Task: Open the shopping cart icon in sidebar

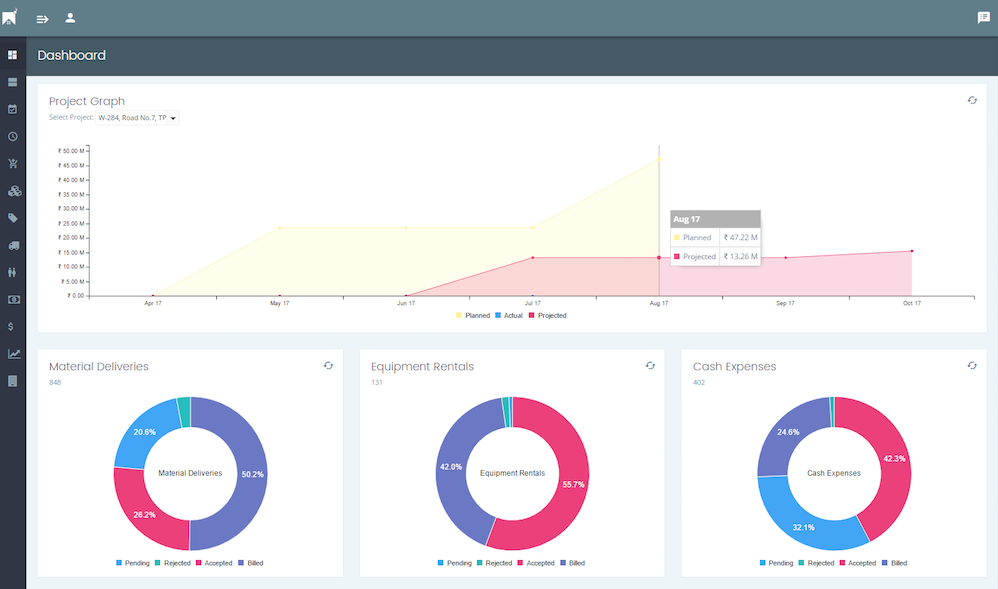Action: [x=13, y=163]
